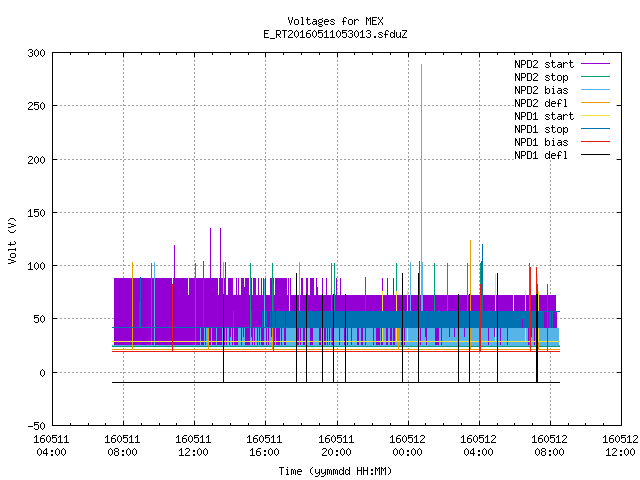640x480 pixels.
Task: Click the 0 y-axis tick label
Action: tap(42, 373)
